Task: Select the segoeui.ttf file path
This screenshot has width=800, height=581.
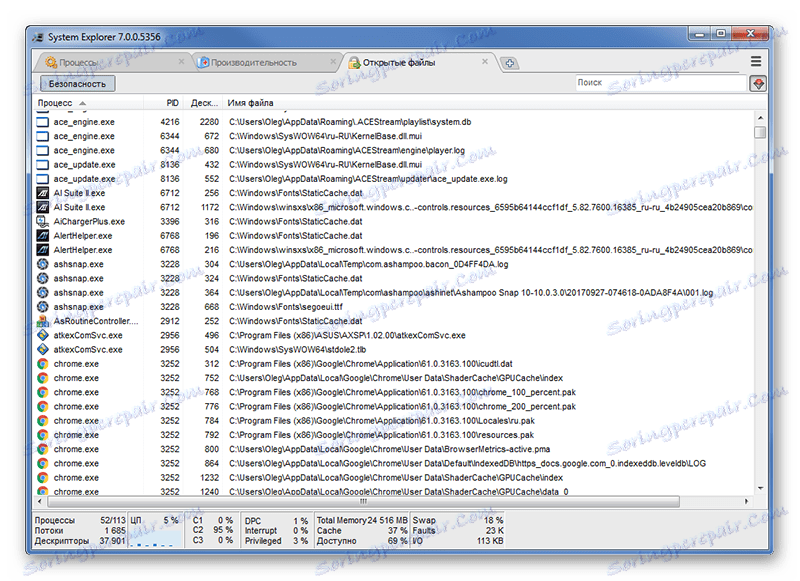Action: coord(286,307)
